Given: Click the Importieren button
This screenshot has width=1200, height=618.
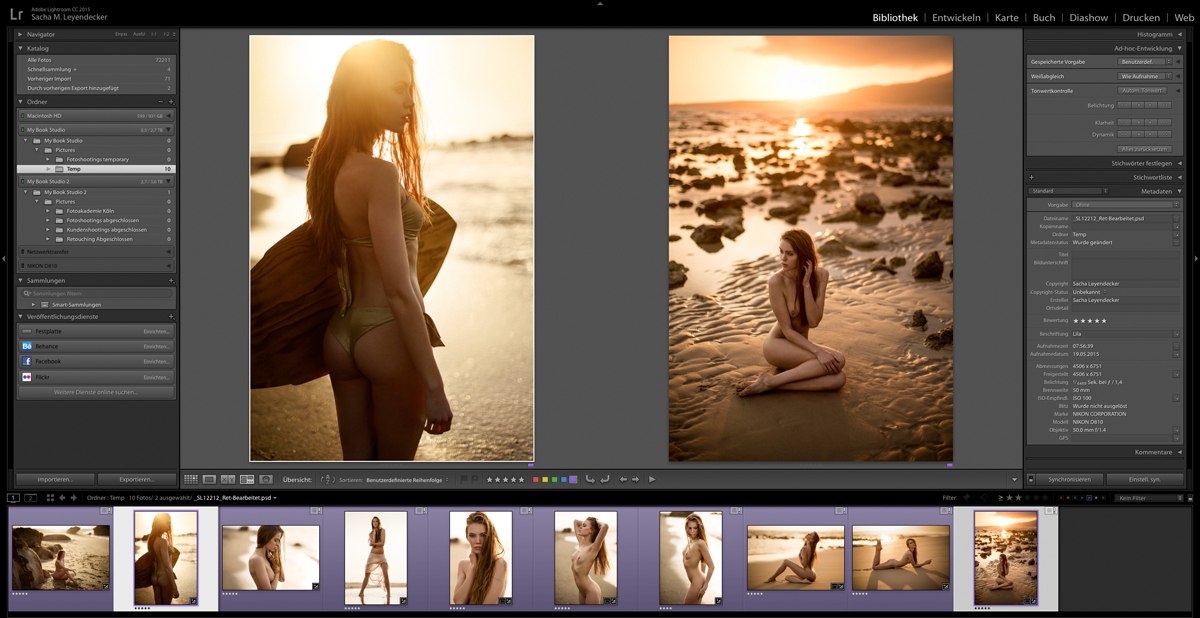Looking at the screenshot, I should tap(56, 479).
